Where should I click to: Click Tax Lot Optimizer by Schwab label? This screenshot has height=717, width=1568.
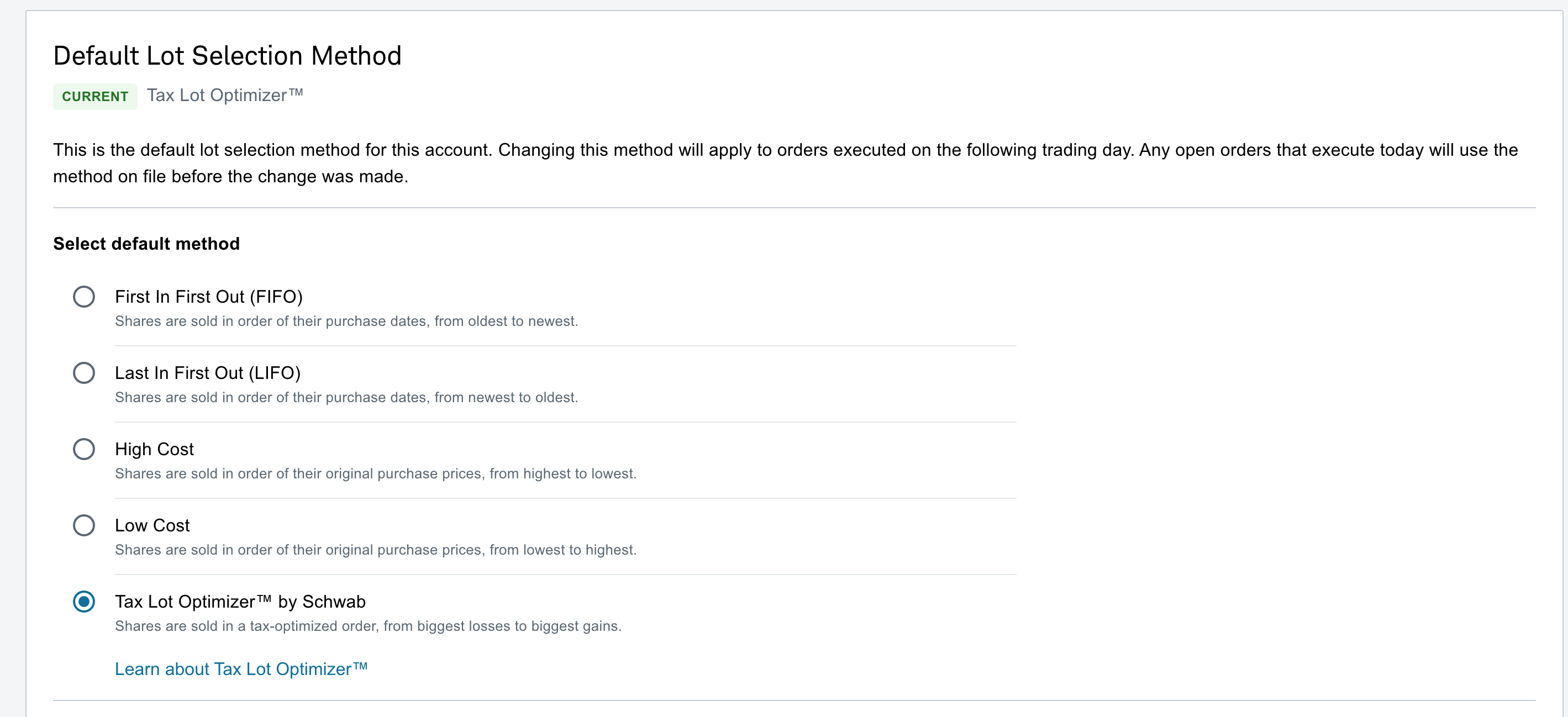pyautogui.click(x=240, y=602)
